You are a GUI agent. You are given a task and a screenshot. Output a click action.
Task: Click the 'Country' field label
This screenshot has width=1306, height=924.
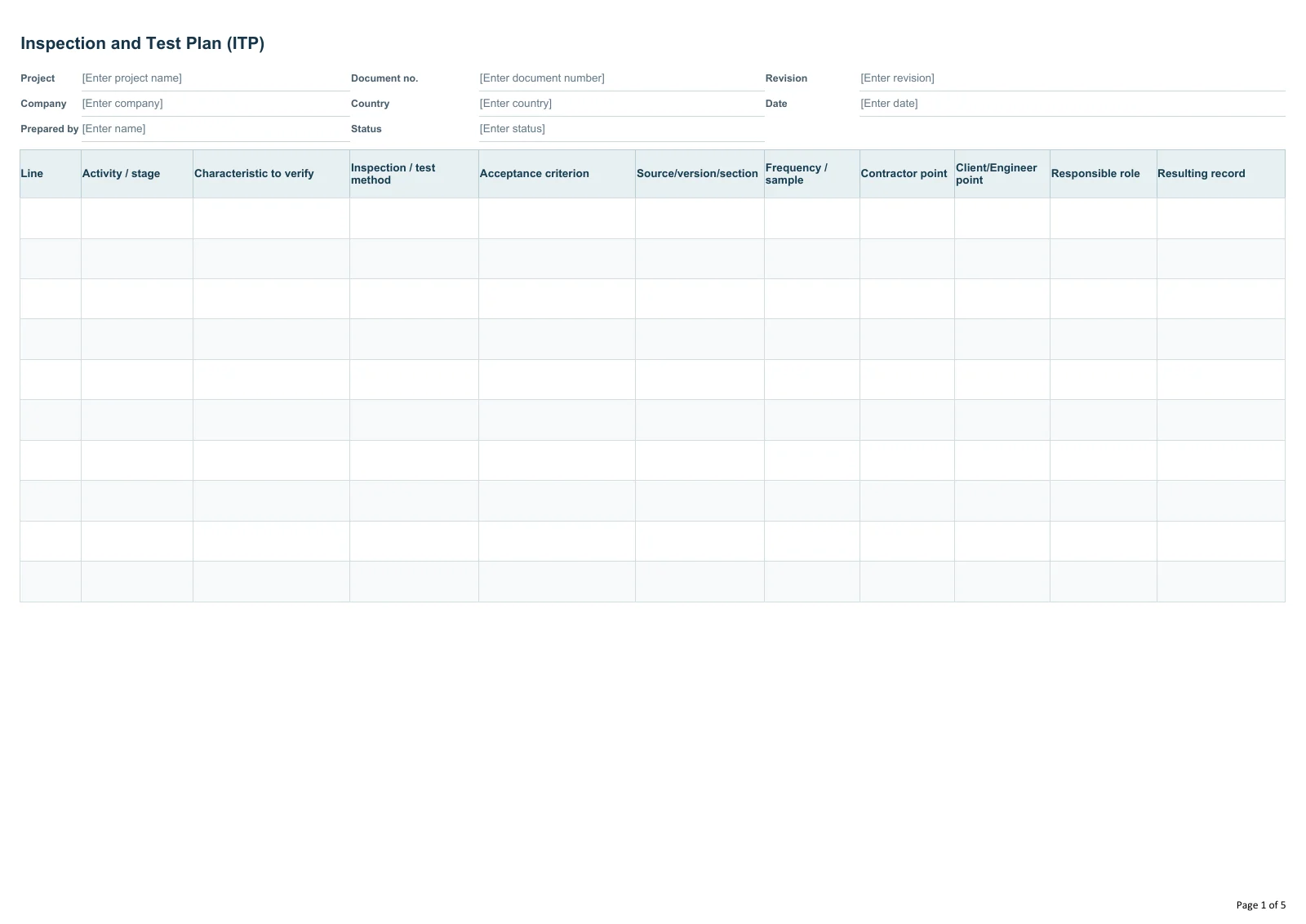[370, 104]
